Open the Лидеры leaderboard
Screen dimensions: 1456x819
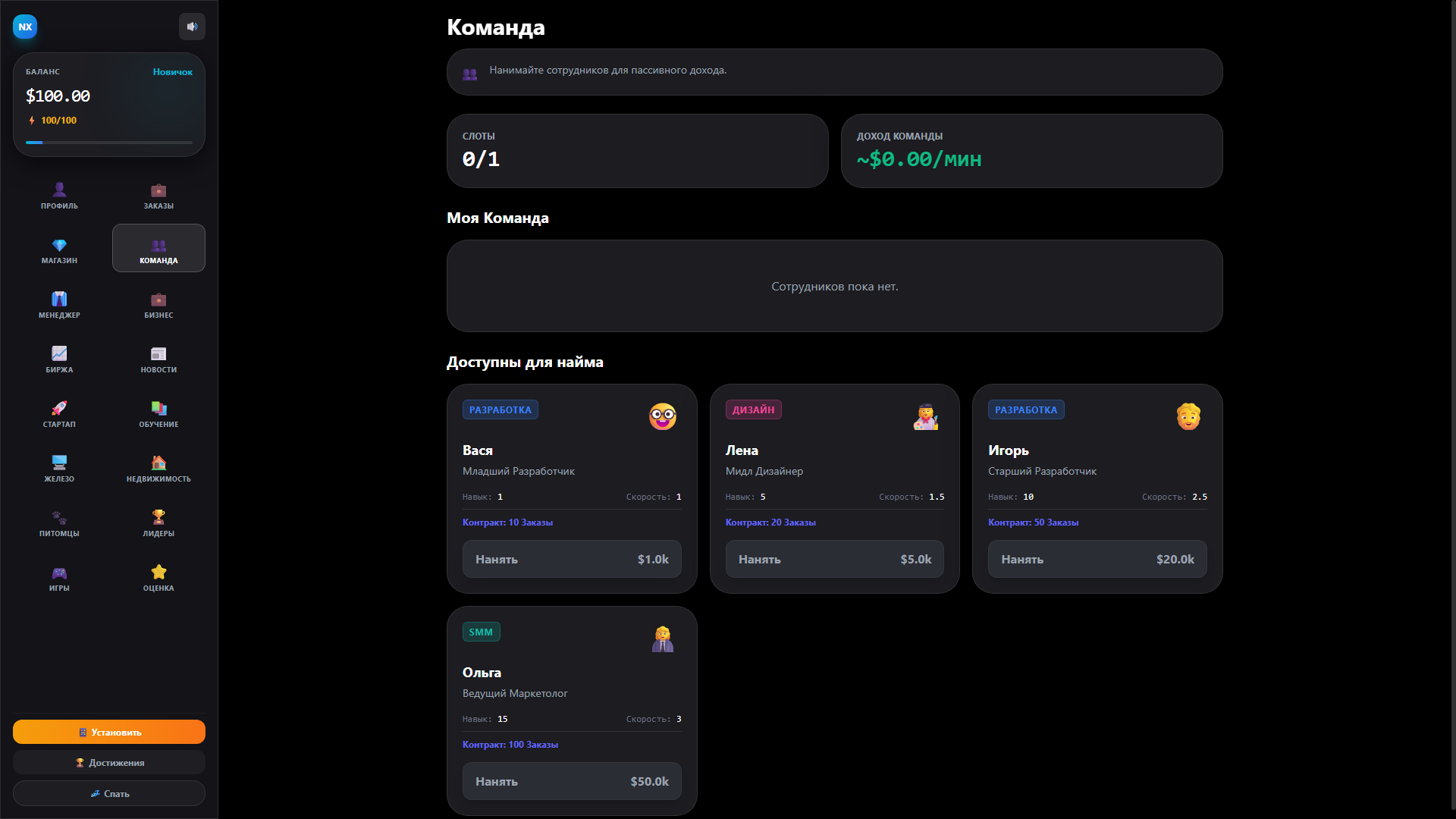(158, 523)
